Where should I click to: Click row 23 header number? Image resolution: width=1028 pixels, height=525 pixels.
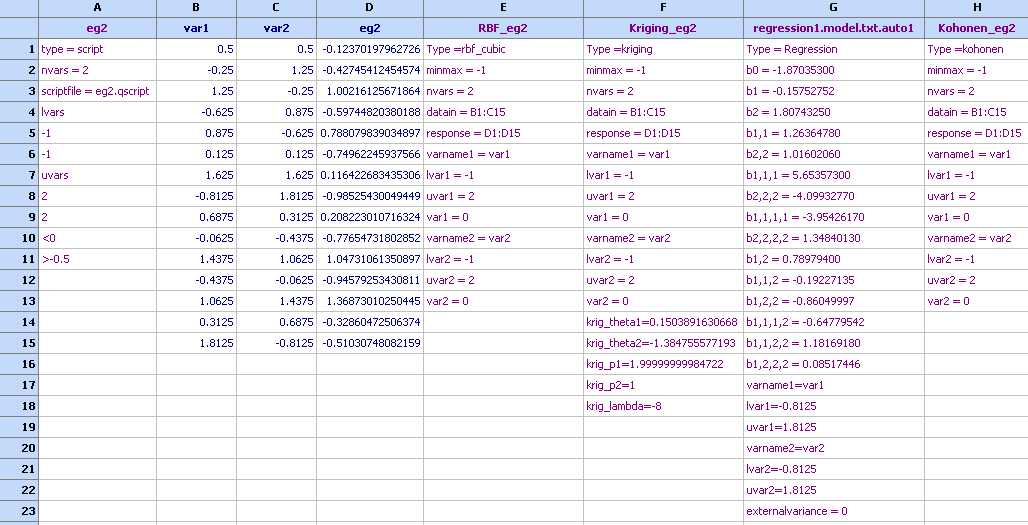[18, 511]
